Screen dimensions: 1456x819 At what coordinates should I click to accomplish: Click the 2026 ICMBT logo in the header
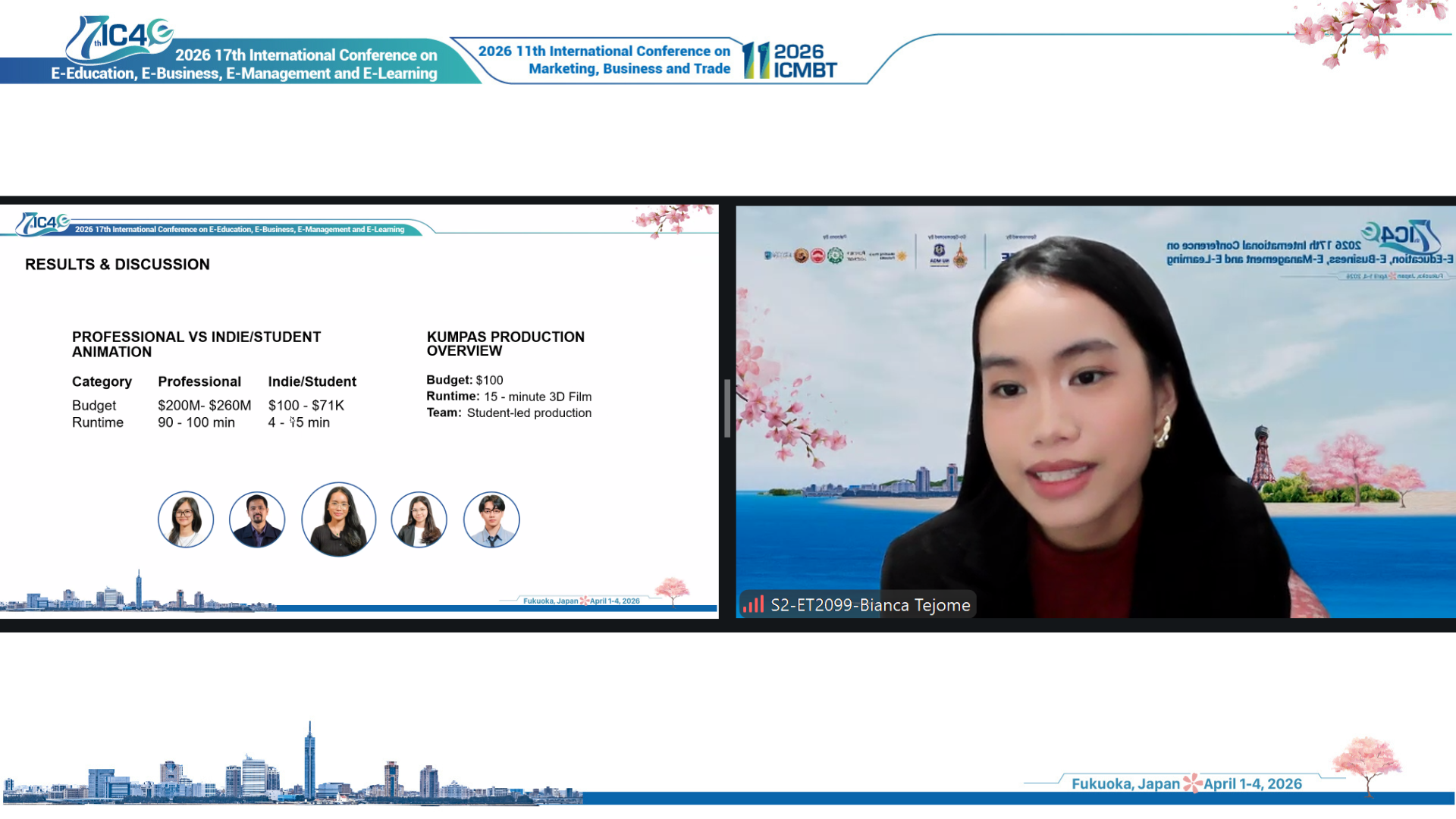pos(789,61)
